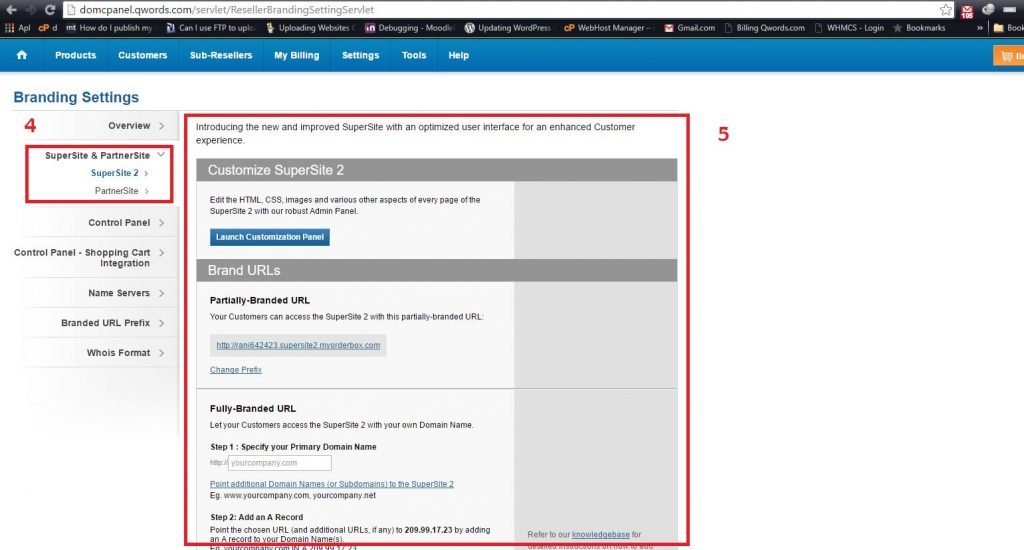Open the Billing Qwords.com bookmark
Viewport: 1024px width, 550px height.
(x=765, y=27)
